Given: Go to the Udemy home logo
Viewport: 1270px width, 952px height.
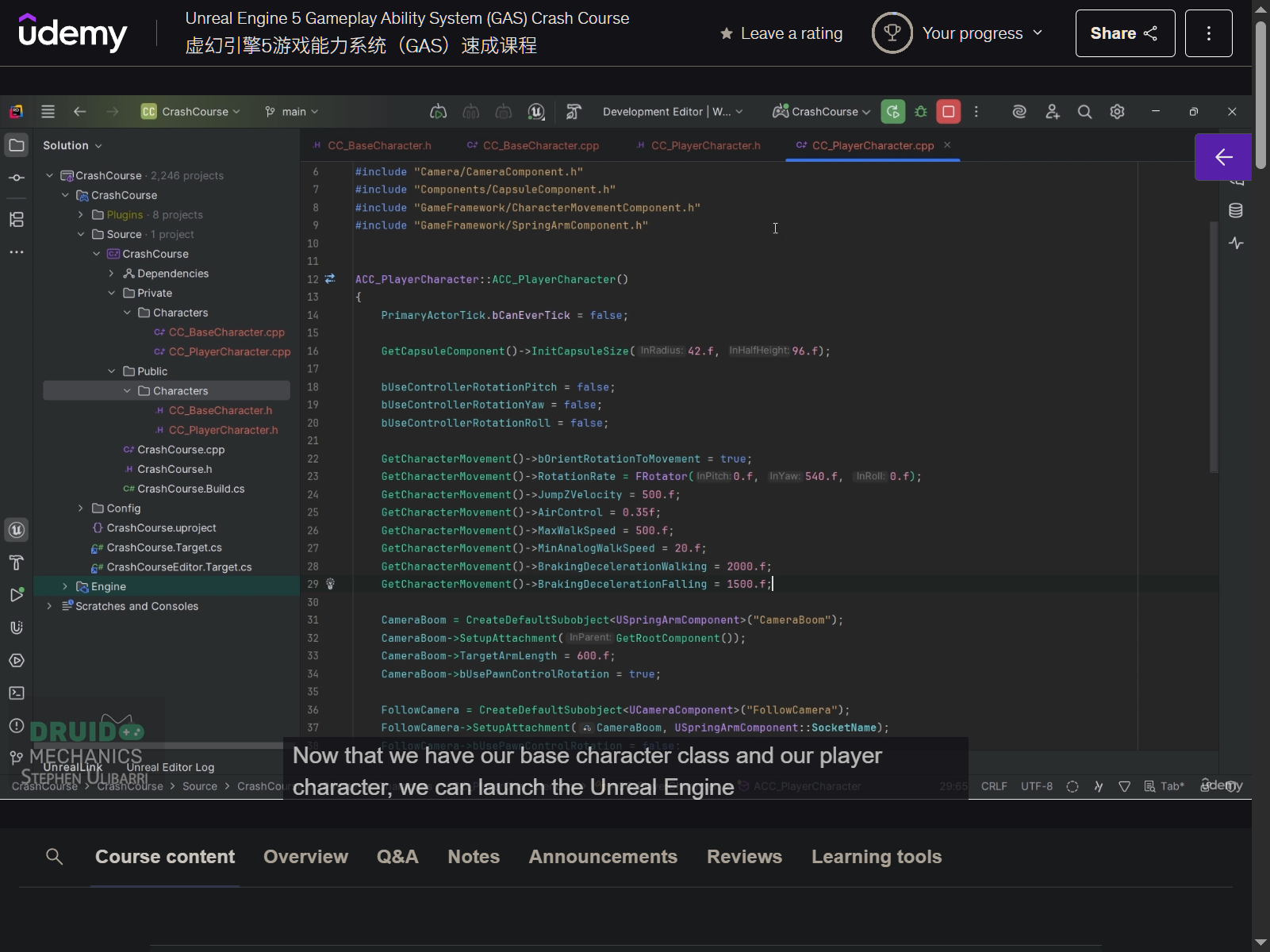Looking at the screenshot, I should [x=72, y=33].
